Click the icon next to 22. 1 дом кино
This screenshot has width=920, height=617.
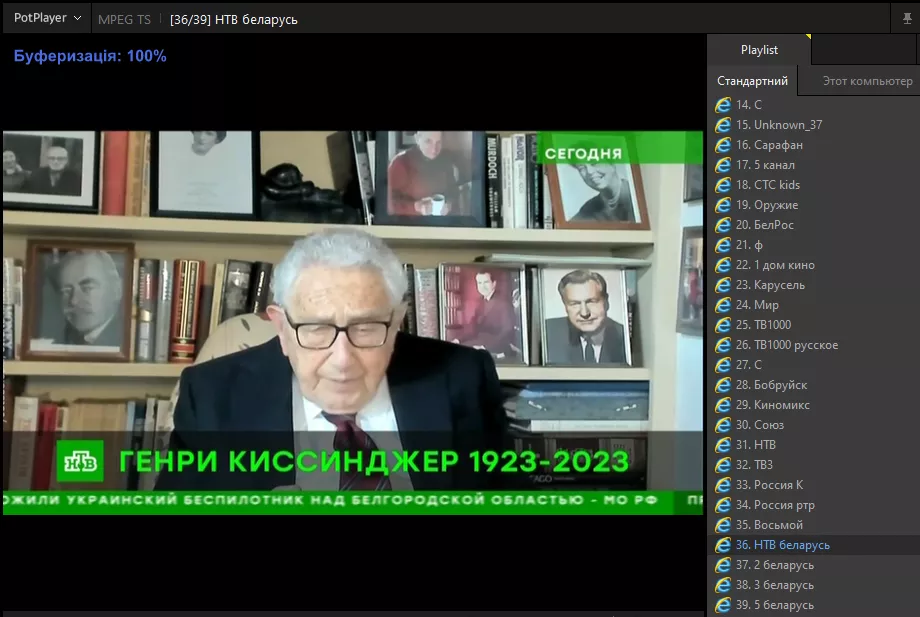pyautogui.click(x=723, y=265)
